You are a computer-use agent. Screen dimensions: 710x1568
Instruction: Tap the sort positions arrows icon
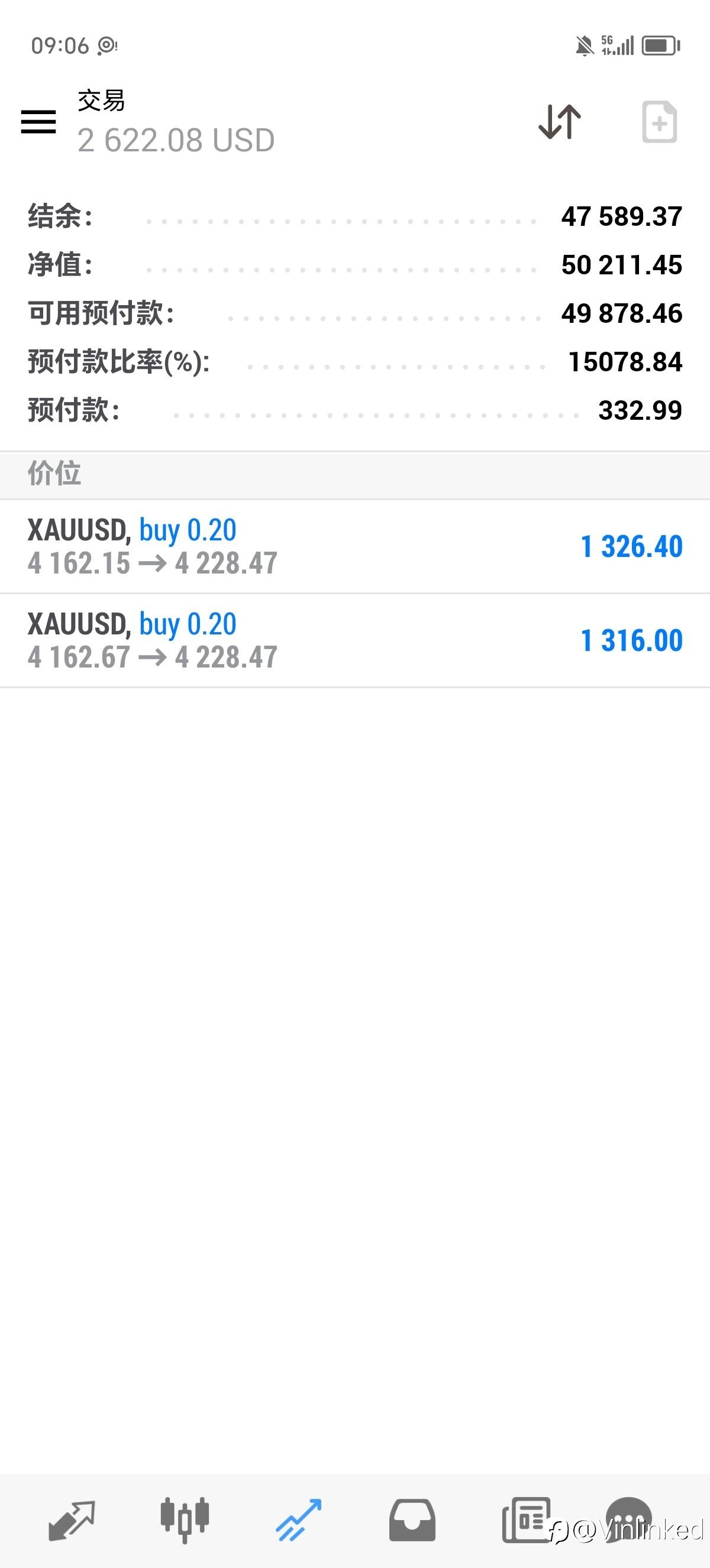click(x=560, y=122)
